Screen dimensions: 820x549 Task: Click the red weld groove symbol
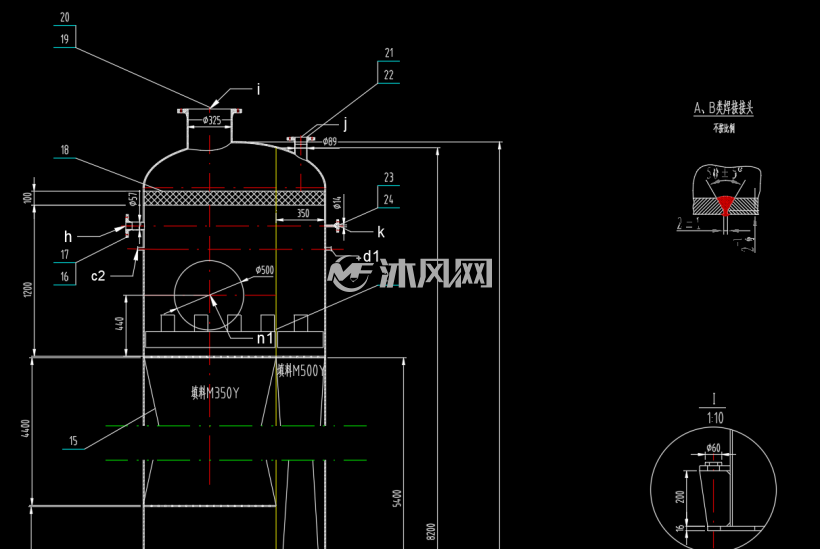point(725,204)
